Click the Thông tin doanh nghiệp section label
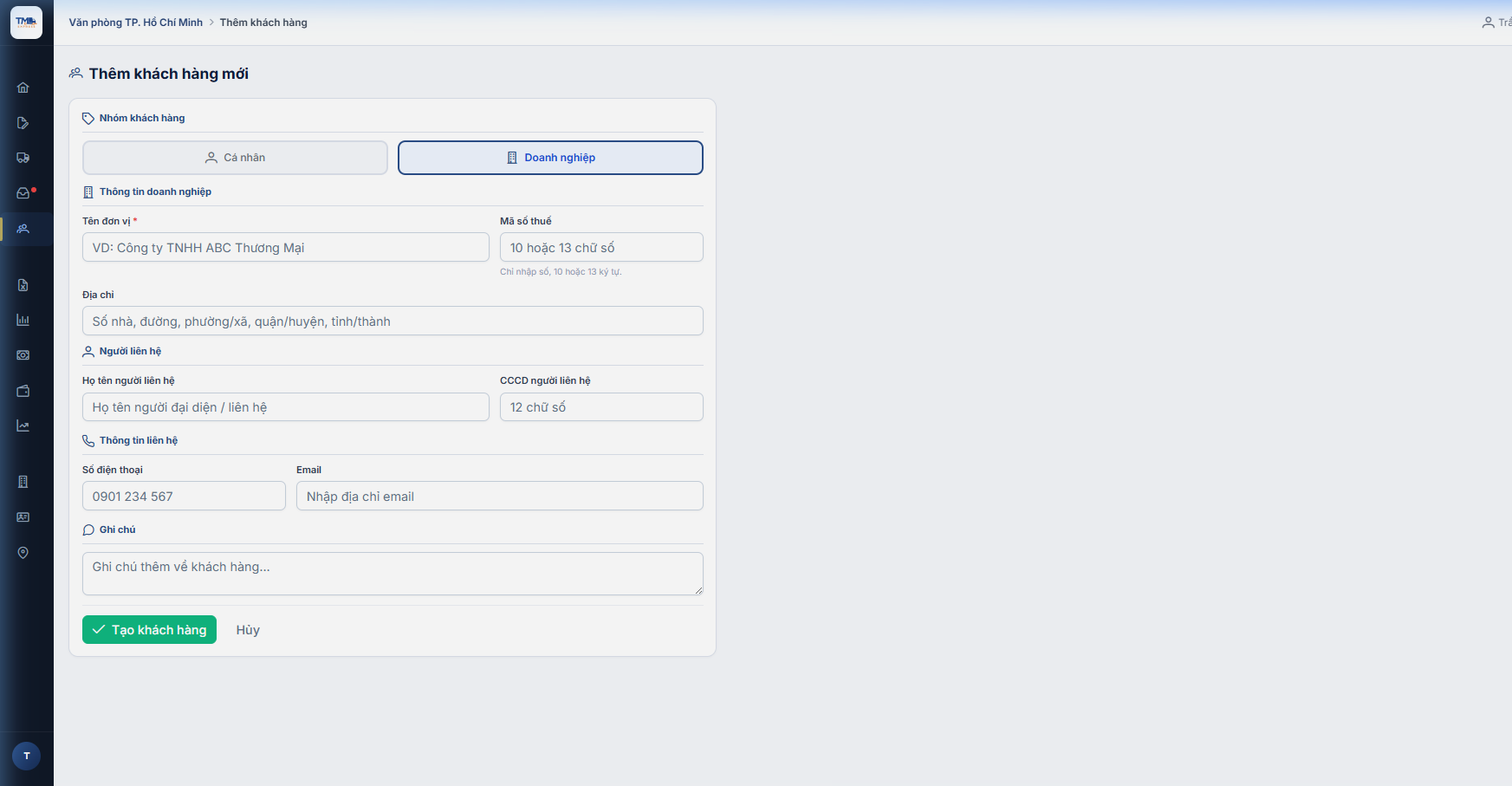Screen dimensions: 1512x786 point(155,192)
